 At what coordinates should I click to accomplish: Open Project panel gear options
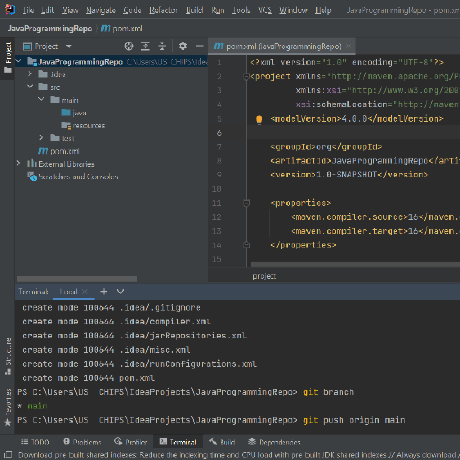click(x=182, y=46)
